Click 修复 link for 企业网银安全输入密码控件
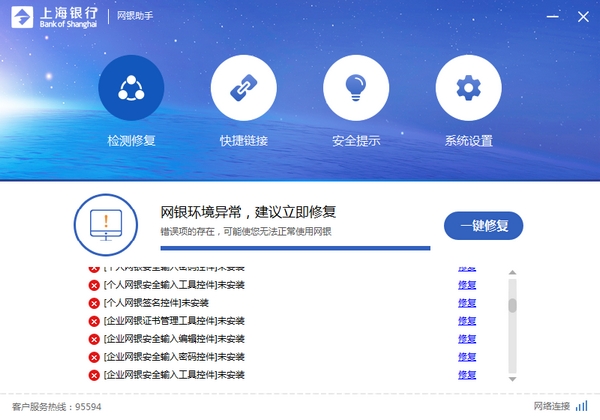 pos(467,357)
